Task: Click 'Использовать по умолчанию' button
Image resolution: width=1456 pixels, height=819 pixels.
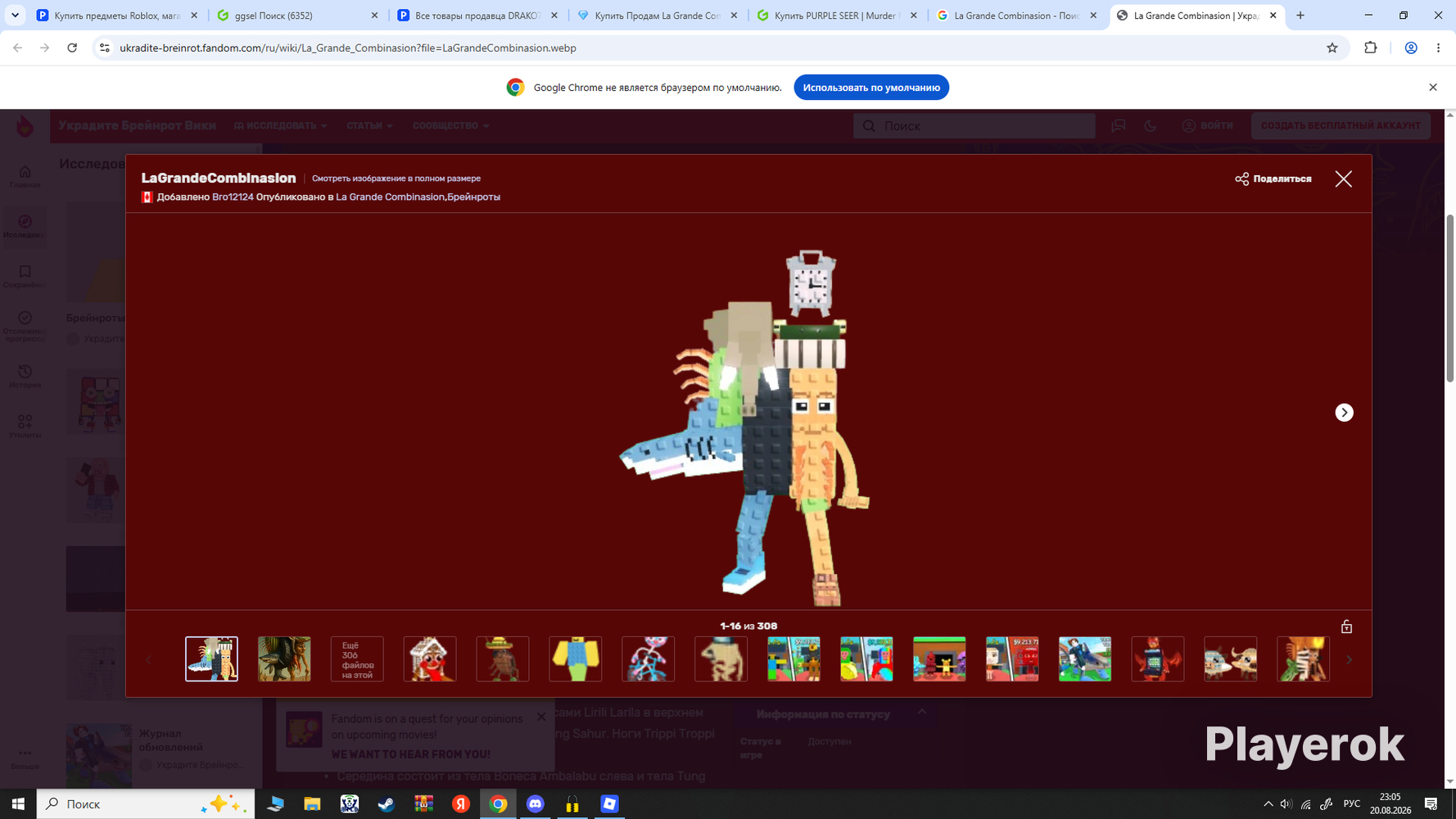Action: click(x=871, y=88)
